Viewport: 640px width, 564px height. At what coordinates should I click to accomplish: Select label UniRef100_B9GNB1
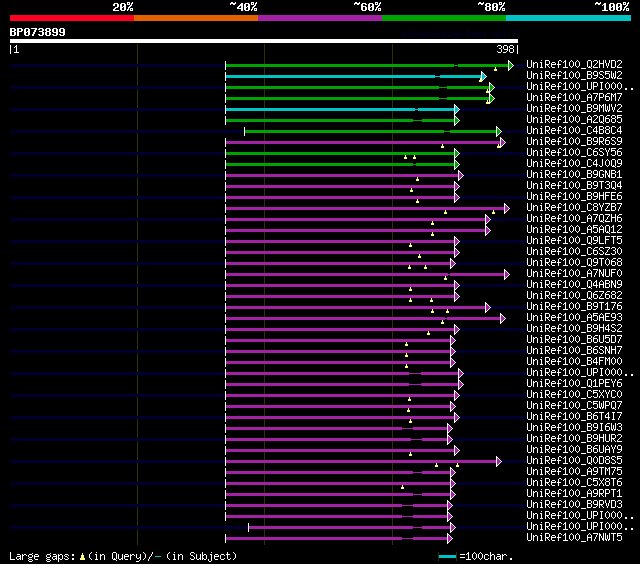574,174
